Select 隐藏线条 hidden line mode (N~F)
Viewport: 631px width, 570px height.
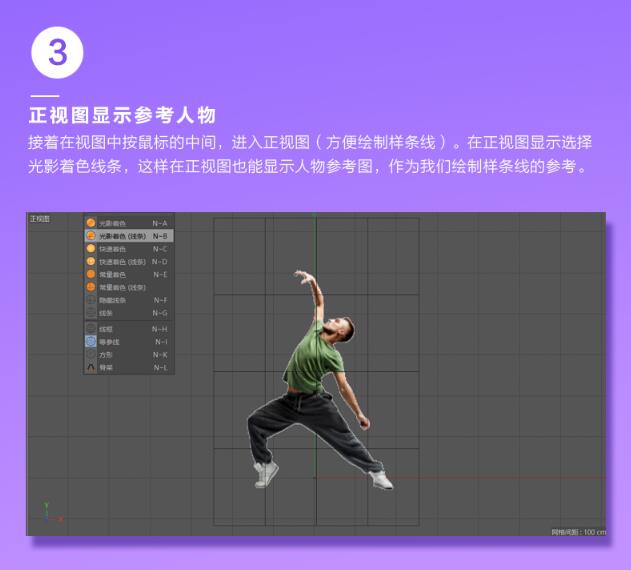129,300
